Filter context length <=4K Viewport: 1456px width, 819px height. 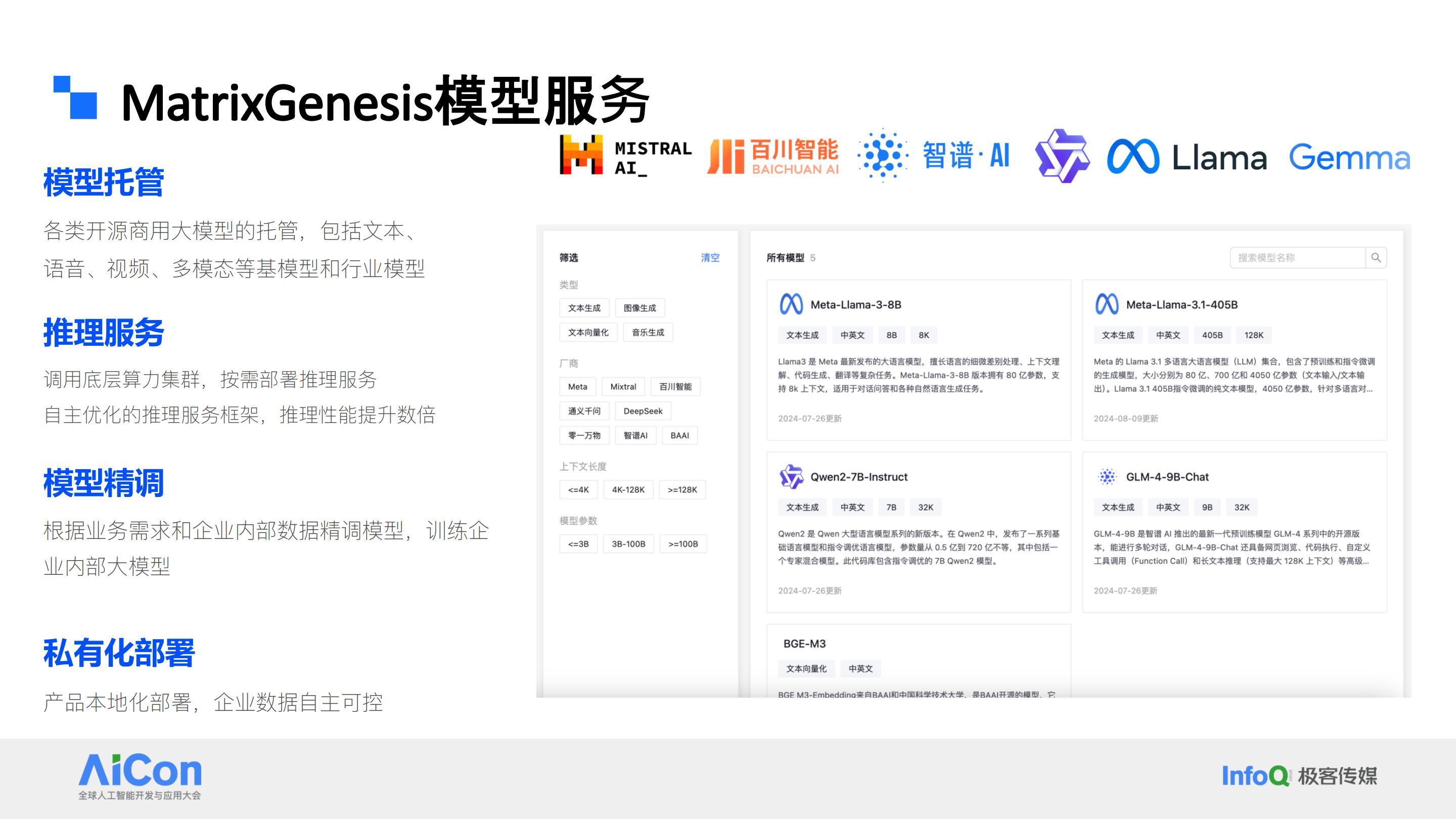(x=578, y=489)
